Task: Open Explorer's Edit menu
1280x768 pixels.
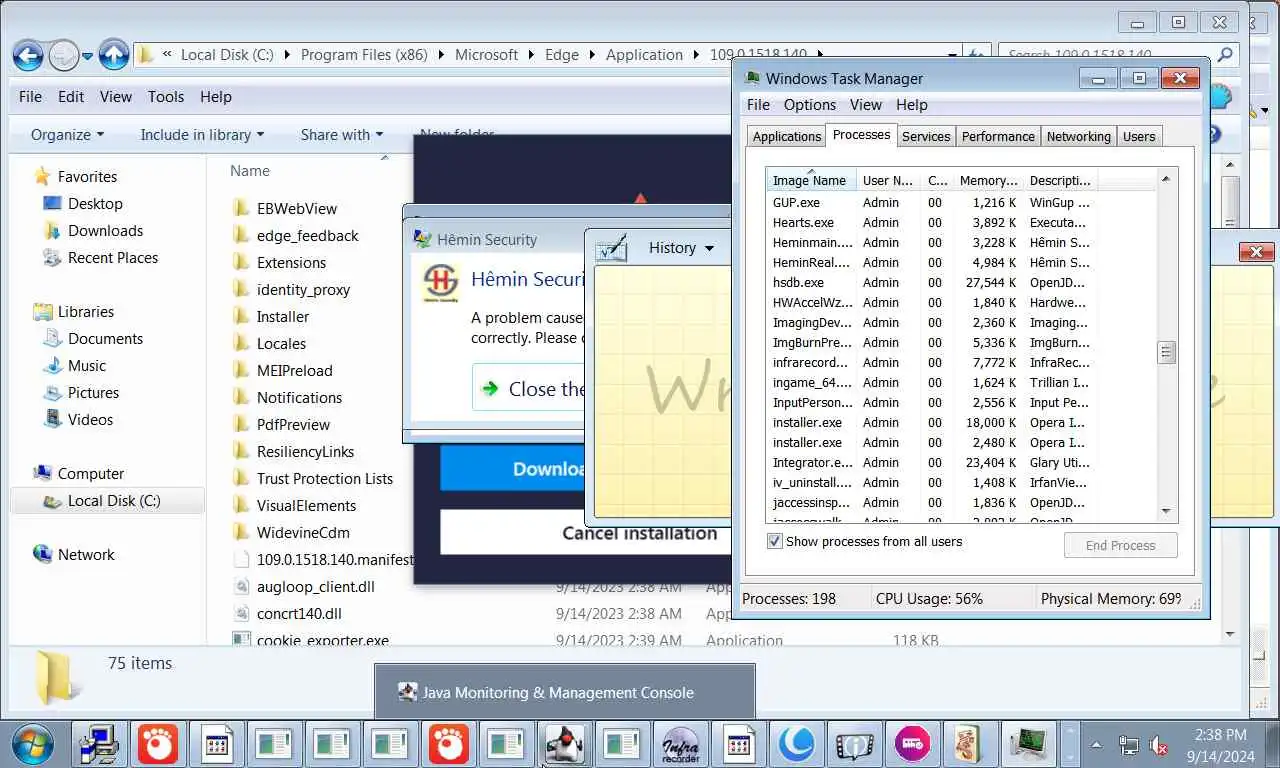Action: pyautogui.click(x=71, y=96)
